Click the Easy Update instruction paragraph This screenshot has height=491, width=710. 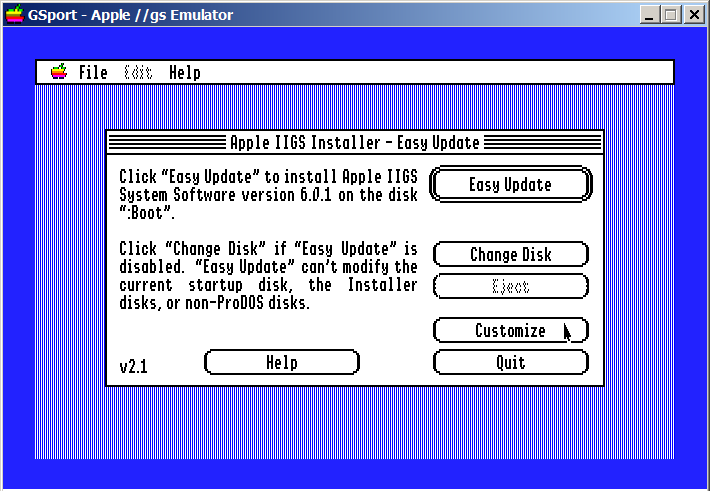click(267, 194)
